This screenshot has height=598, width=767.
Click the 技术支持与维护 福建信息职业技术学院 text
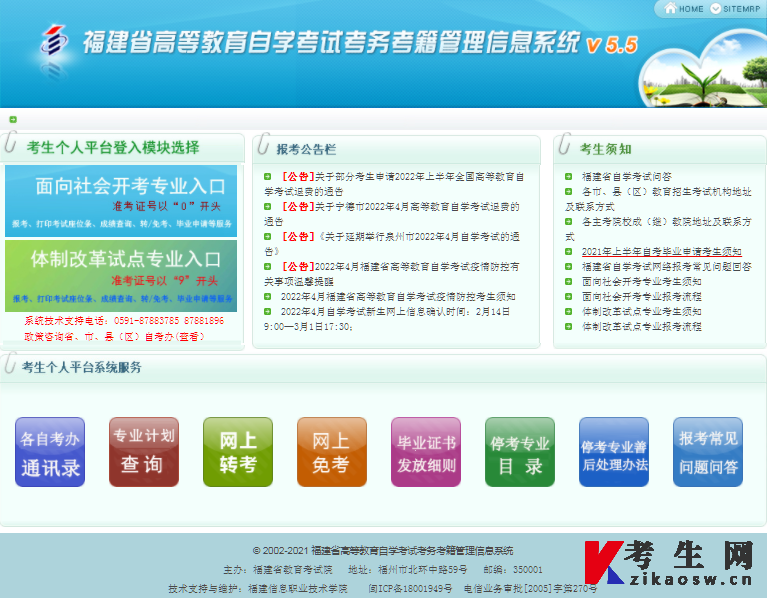[x=258, y=588]
